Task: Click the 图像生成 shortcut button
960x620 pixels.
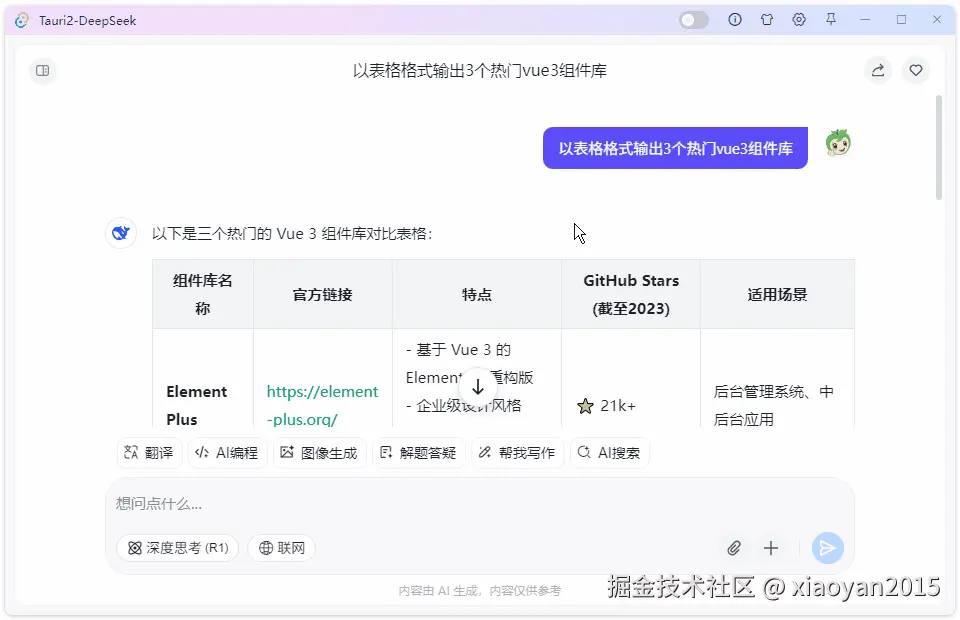Action: pyautogui.click(x=319, y=453)
